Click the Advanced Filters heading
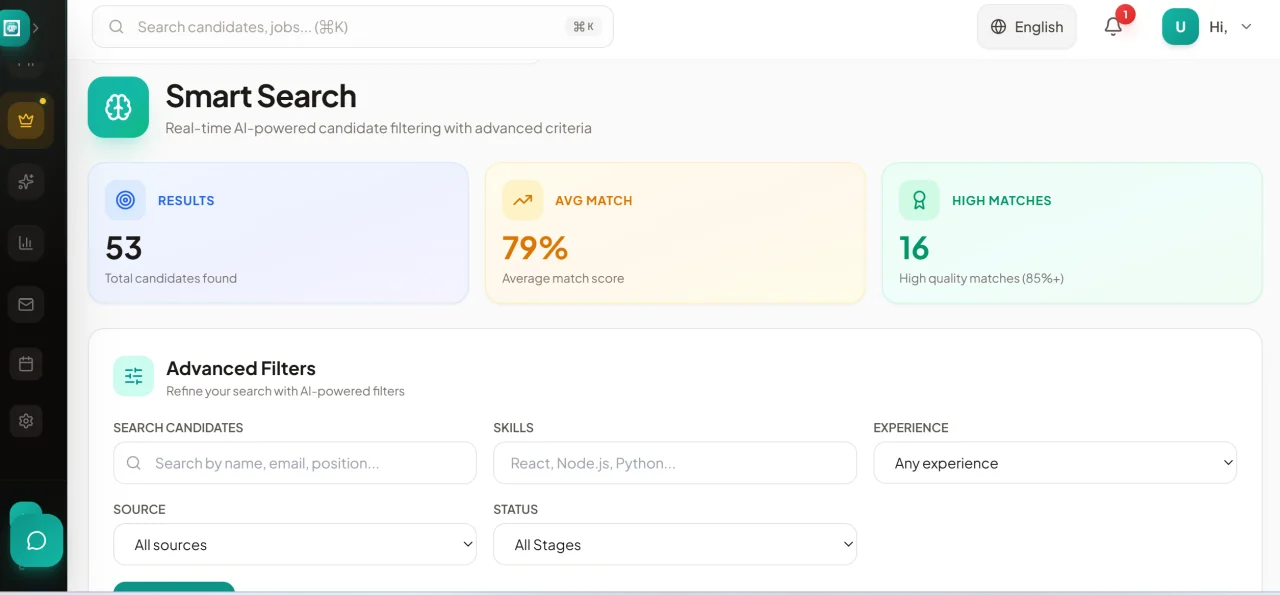 point(241,368)
